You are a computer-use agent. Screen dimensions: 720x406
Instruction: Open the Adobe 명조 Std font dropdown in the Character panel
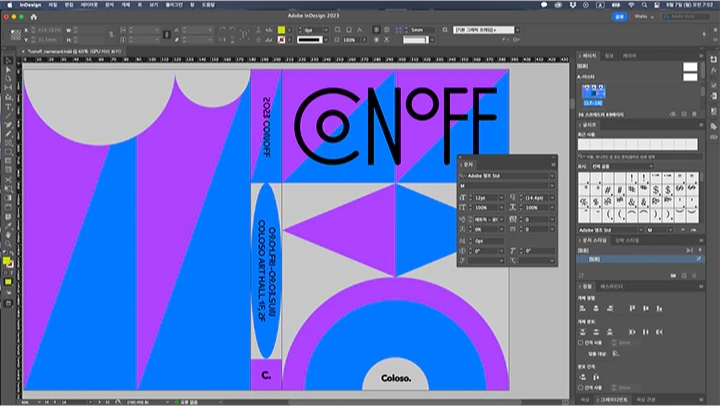pos(550,176)
